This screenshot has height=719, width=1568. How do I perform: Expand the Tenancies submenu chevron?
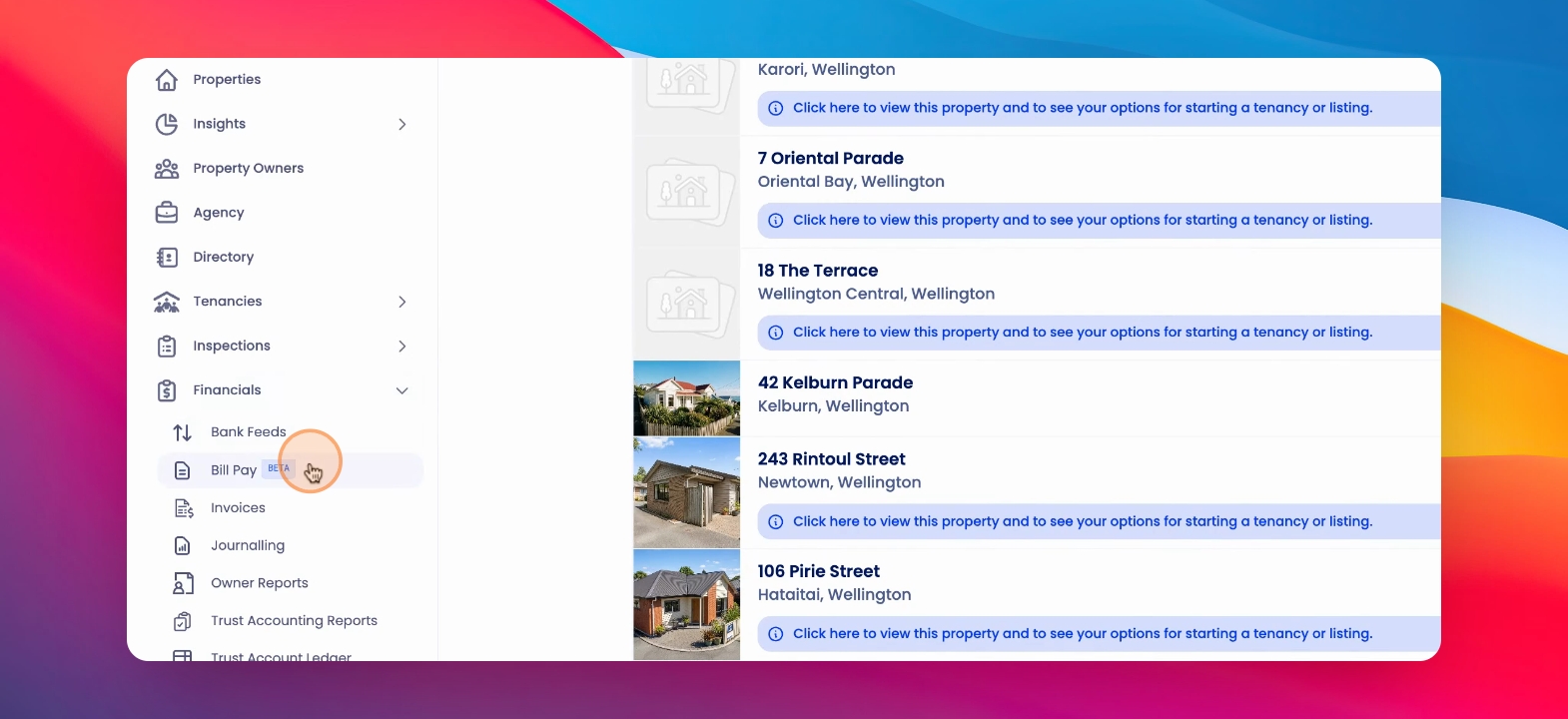[402, 302]
